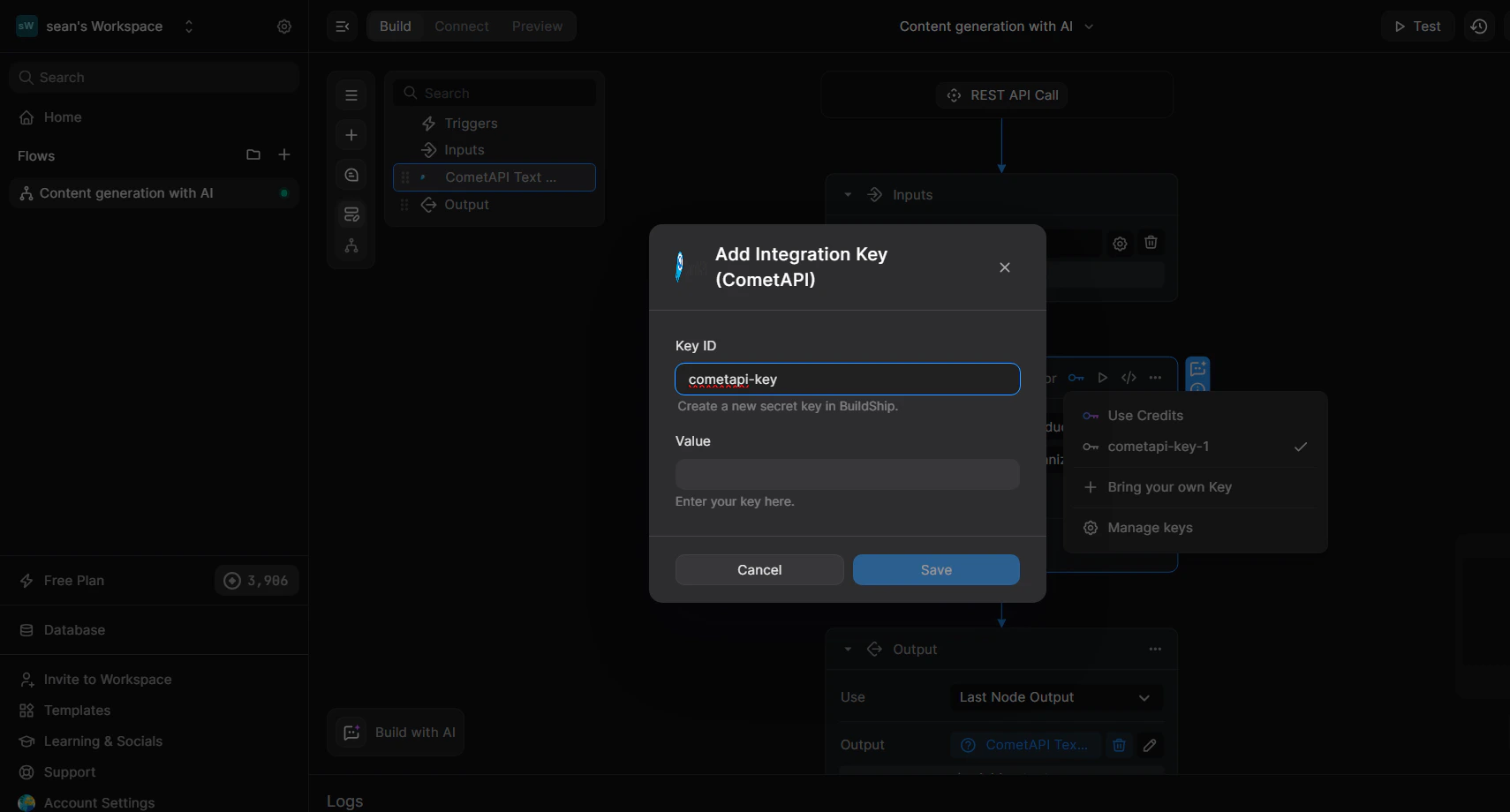Click the Save button
This screenshot has height=812, width=1510.
click(936, 570)
